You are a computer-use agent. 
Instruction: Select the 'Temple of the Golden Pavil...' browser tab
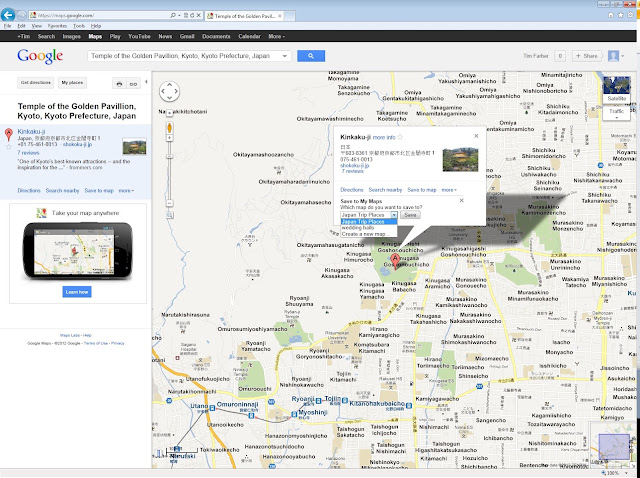point(244,16)
